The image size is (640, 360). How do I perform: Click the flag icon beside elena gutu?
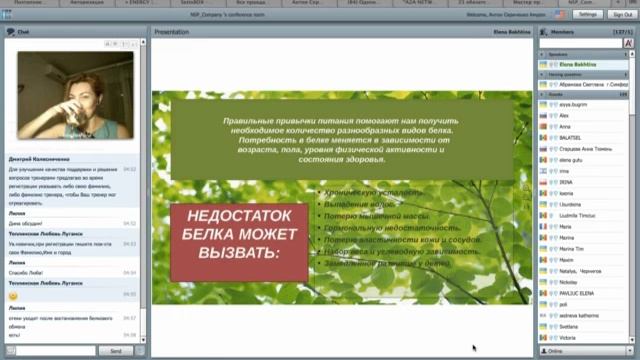[x=543, y=160]
